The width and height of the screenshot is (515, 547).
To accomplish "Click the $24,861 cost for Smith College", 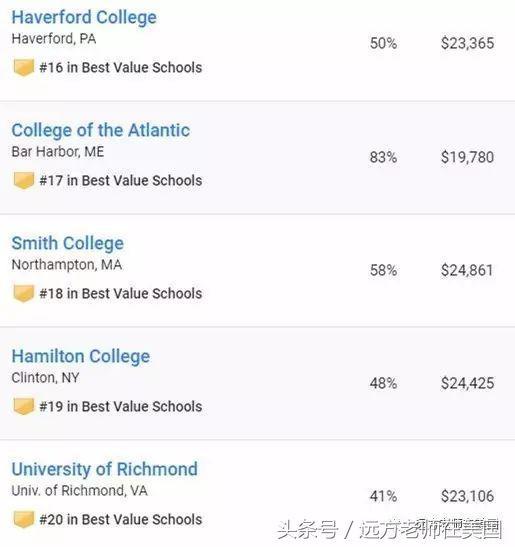I will point(467,270).
